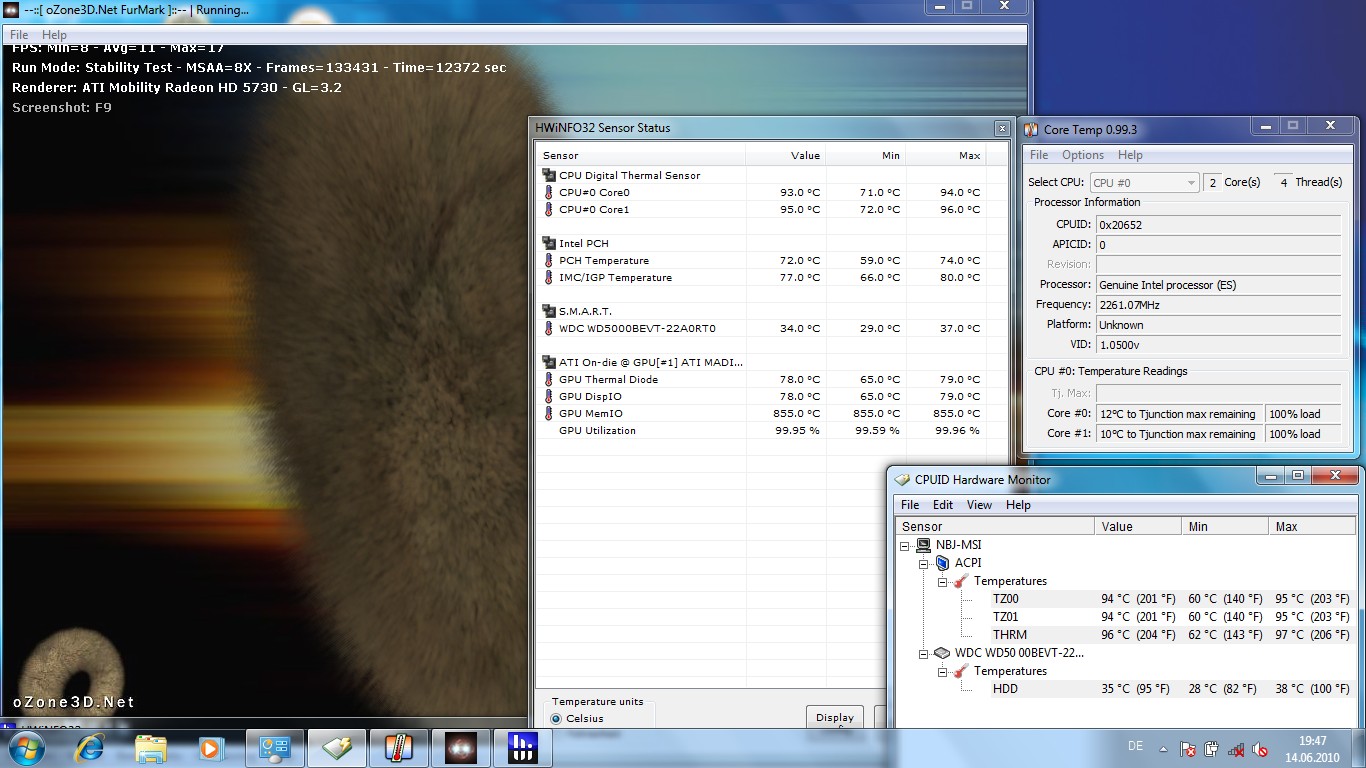Click the Sensor column header in Hardware Monitor
The height and width of the screenshot is (768, 1366).
[995, 526]
